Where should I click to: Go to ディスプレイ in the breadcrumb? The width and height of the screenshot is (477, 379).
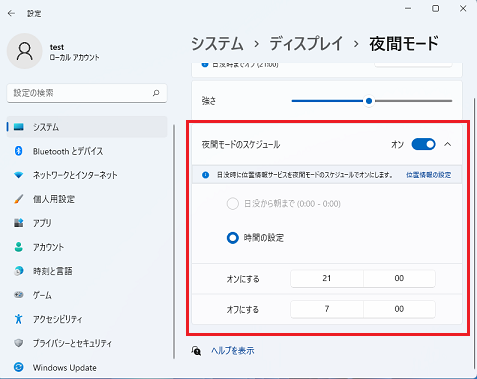tap(306, 44)
